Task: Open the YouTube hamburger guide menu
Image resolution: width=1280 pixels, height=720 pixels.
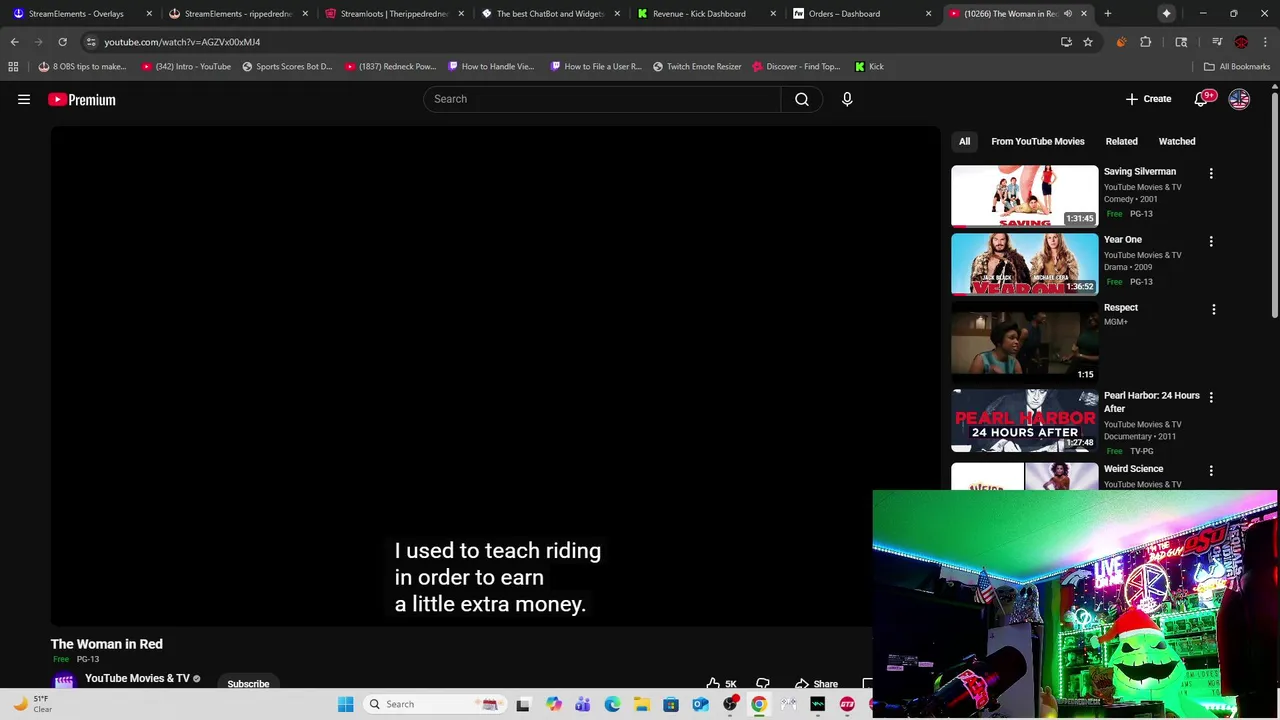Action: (x=24, y=99)
